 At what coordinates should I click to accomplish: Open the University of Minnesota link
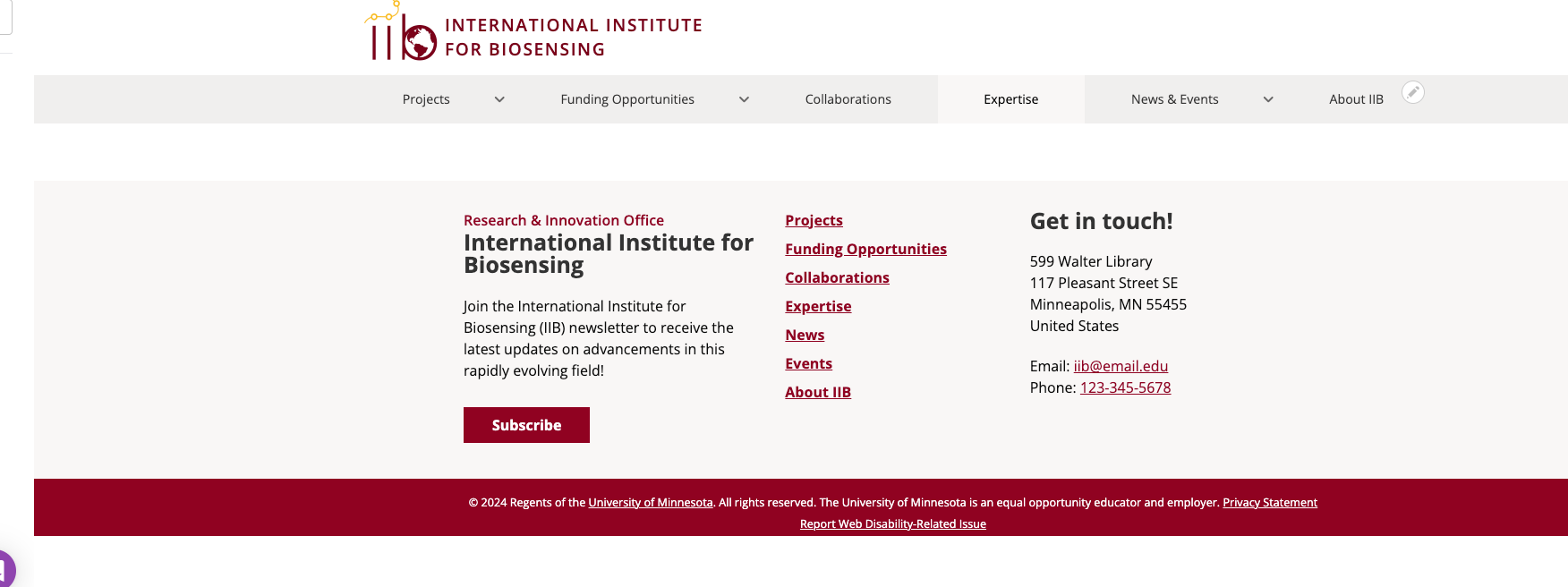[651, 503]
